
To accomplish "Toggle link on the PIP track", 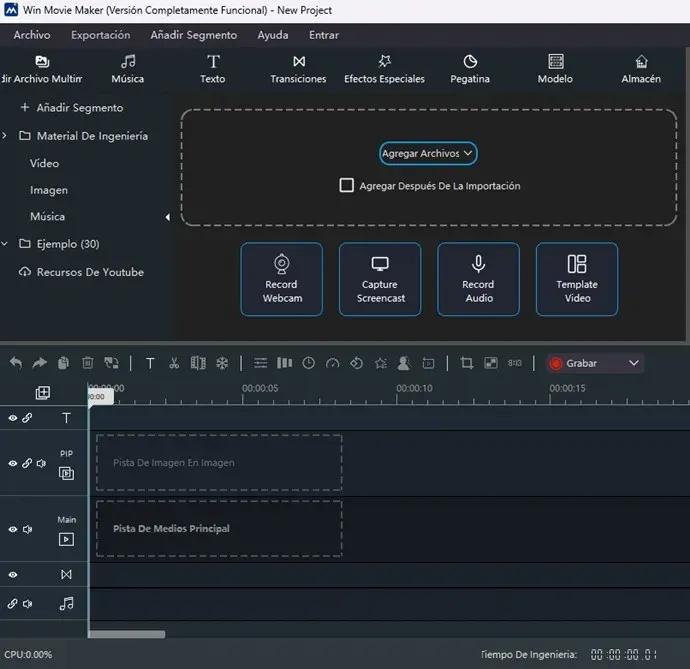I will [27, 463].
